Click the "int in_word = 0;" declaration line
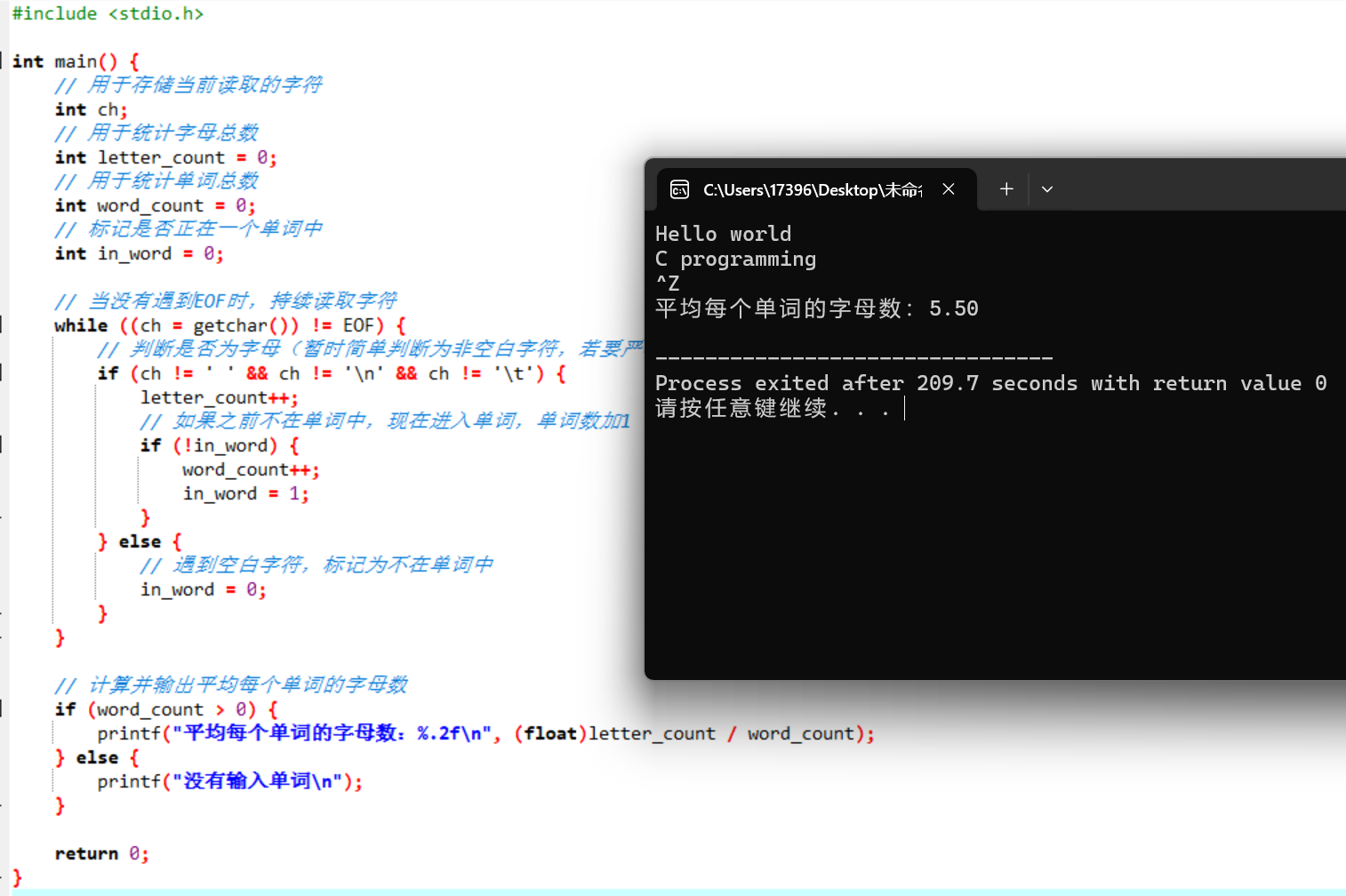The image size is (1346, 896). [x=139, y=253]
